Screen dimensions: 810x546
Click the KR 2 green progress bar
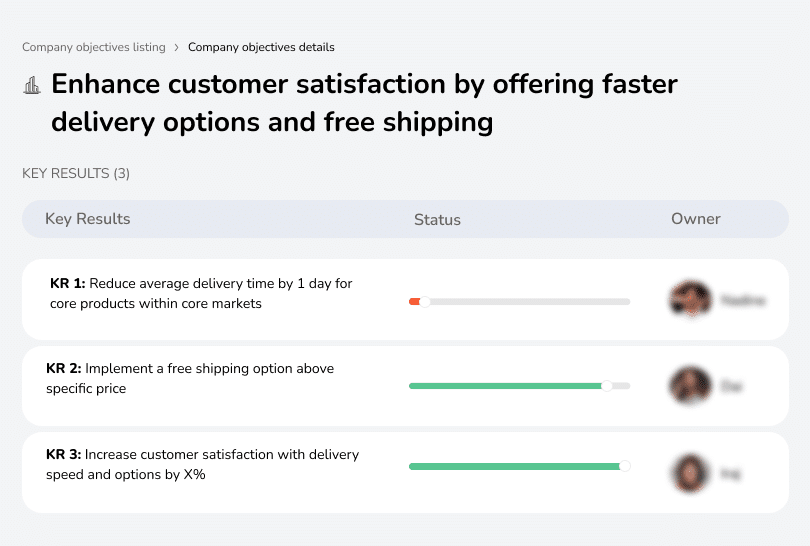(x=505, y=386)
